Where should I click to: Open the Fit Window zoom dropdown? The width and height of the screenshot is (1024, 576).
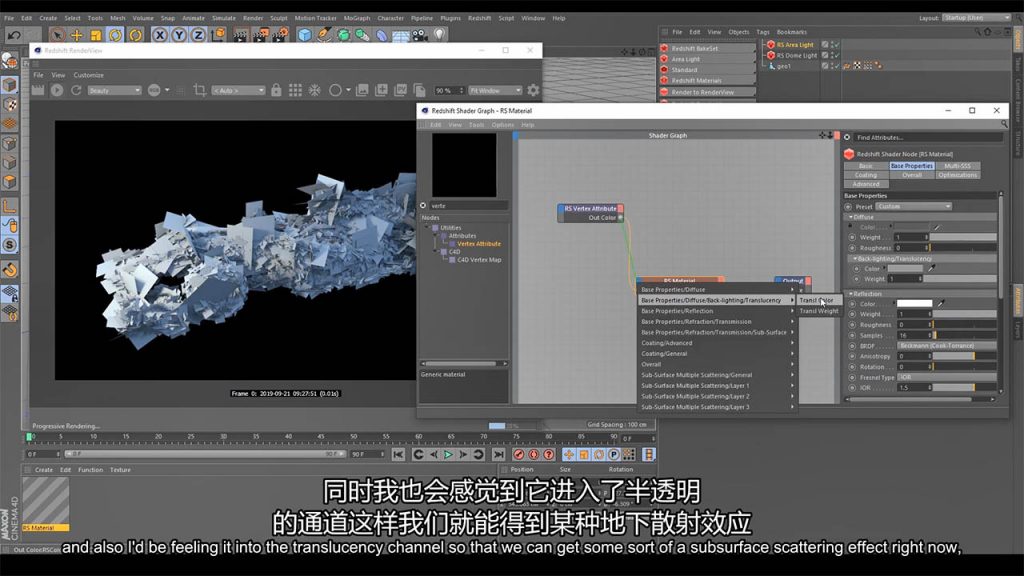click(x=495, y=90)
